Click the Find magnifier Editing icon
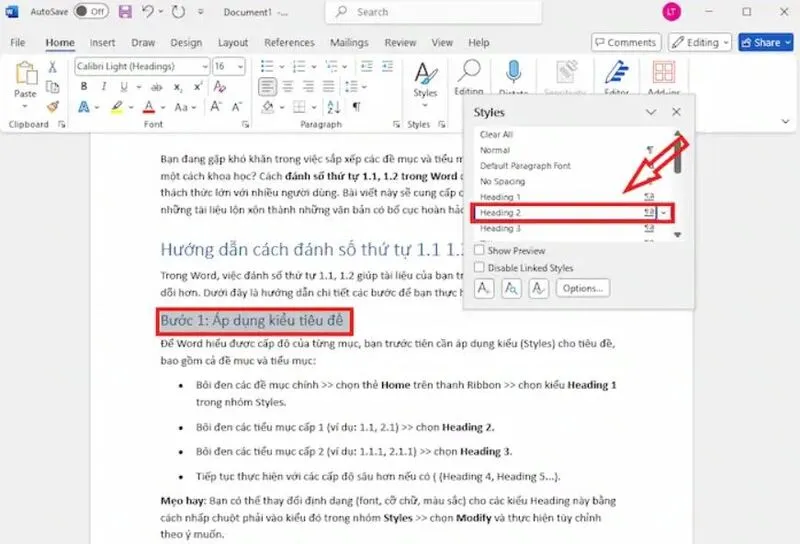 (469, 71)
